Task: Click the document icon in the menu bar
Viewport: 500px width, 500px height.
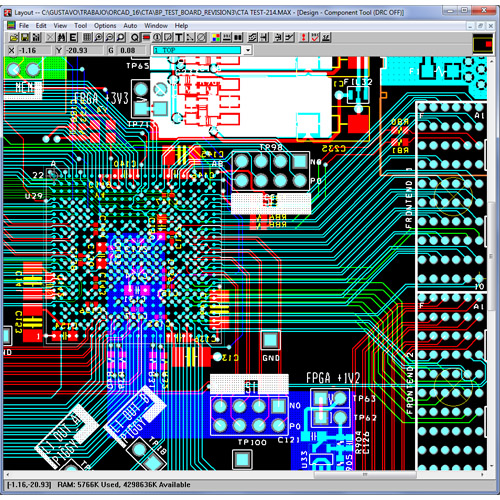Action: [x=11, y=26]
